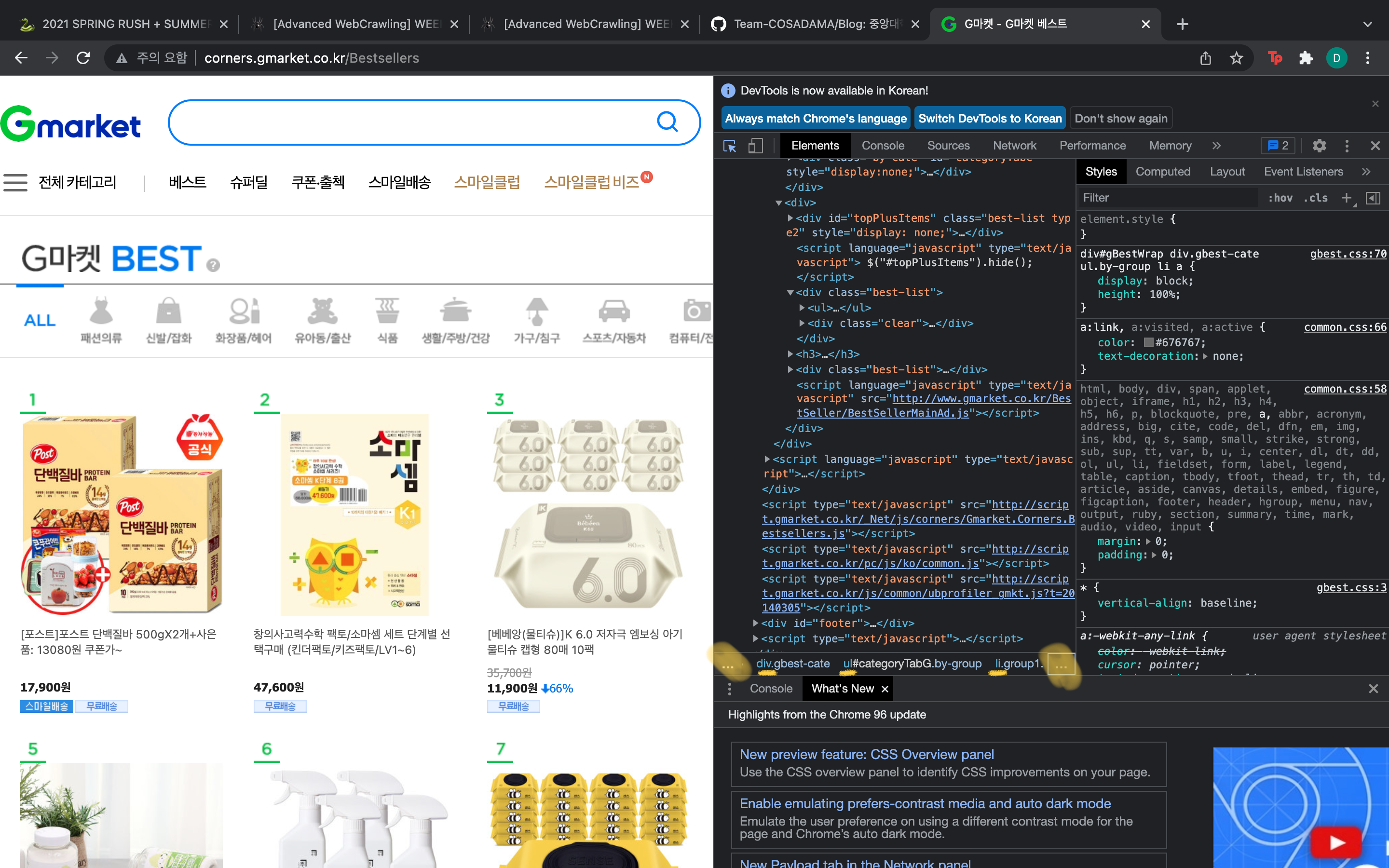Viewport: 1389px width, 868px height.
Task: Open DevTools settings gear
Action: [1320, 146]
